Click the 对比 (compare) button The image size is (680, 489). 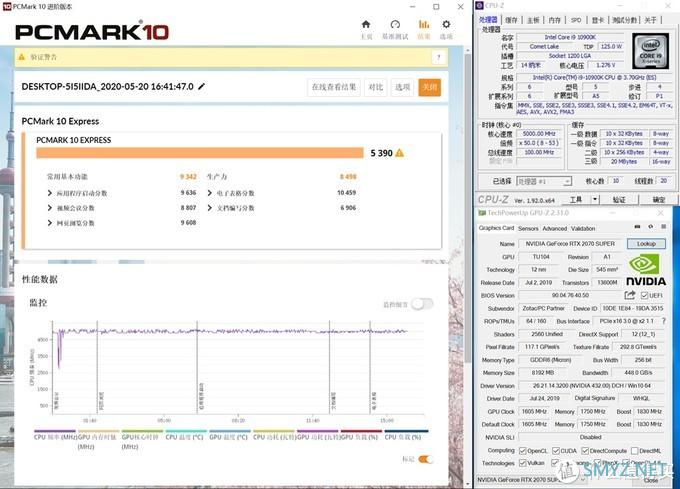(376, 87)
